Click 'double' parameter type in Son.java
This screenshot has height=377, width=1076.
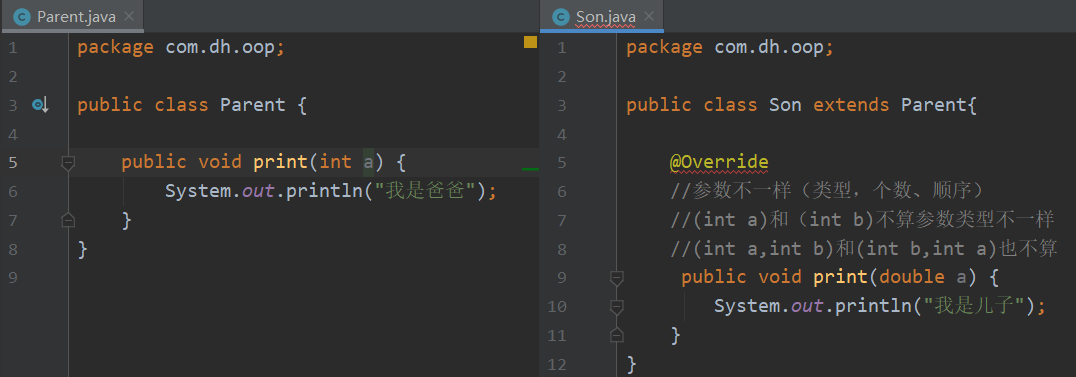pos(912,277)
